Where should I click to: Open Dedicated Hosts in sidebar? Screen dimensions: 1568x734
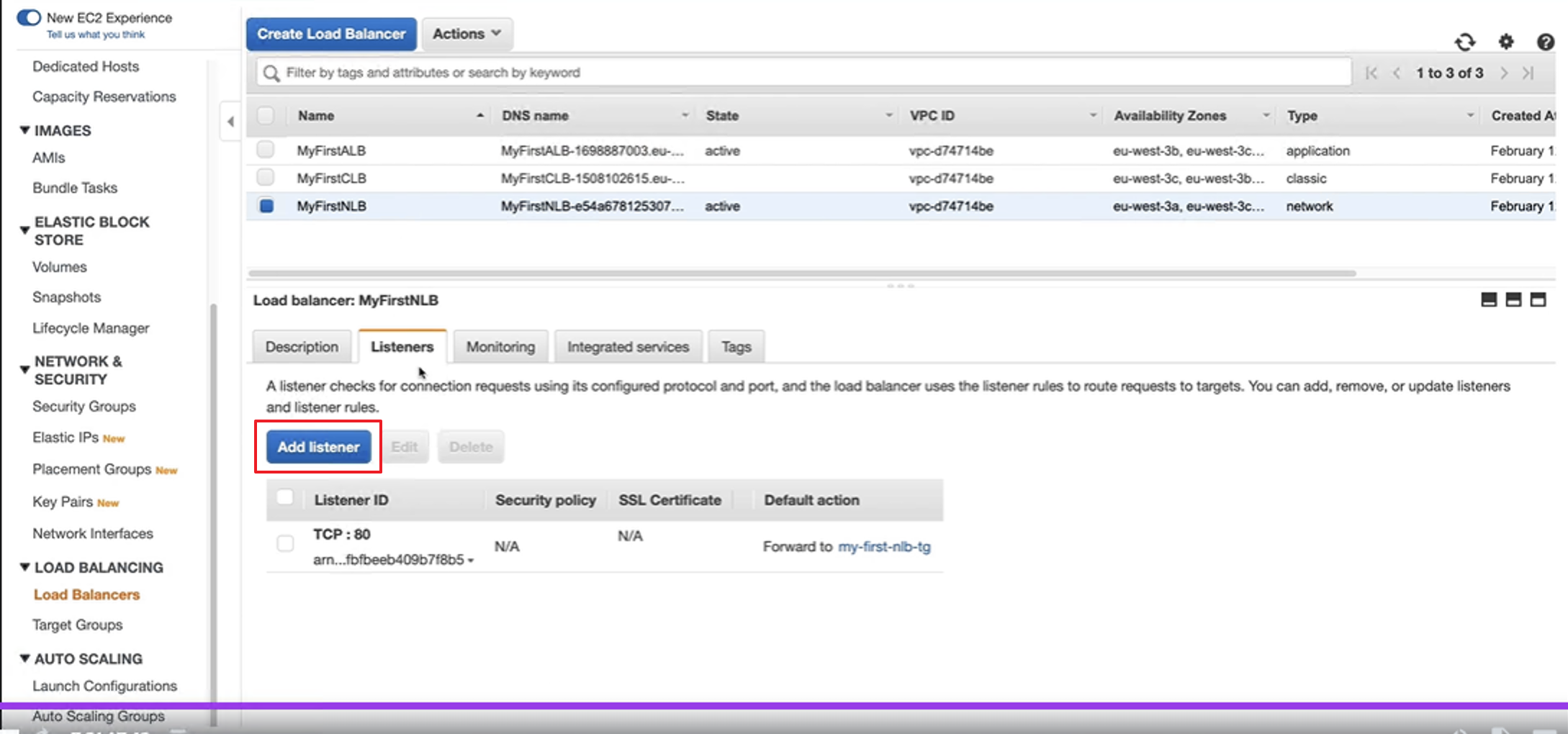pos(86,66)
